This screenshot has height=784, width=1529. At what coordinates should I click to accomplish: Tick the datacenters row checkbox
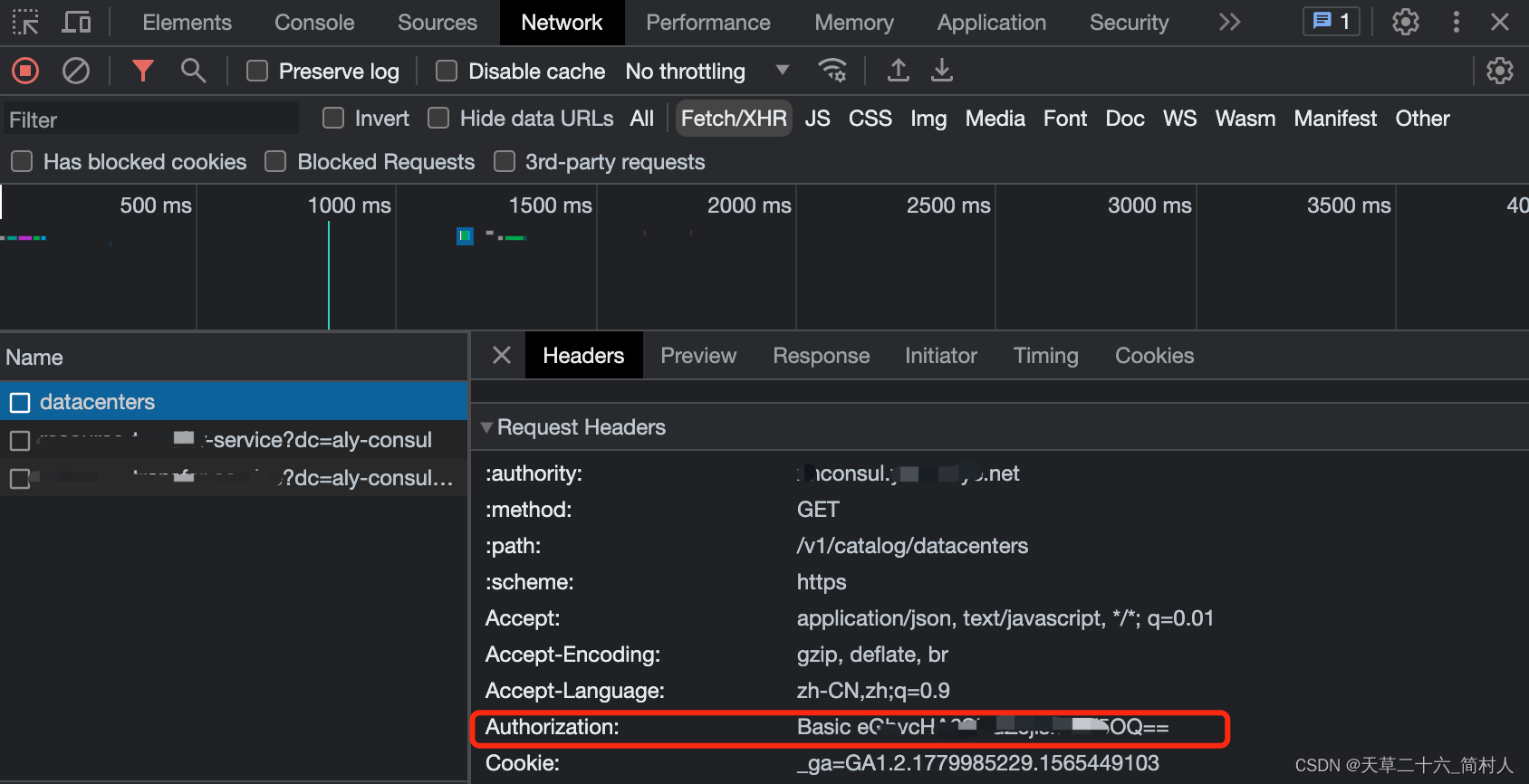(20, 402)
